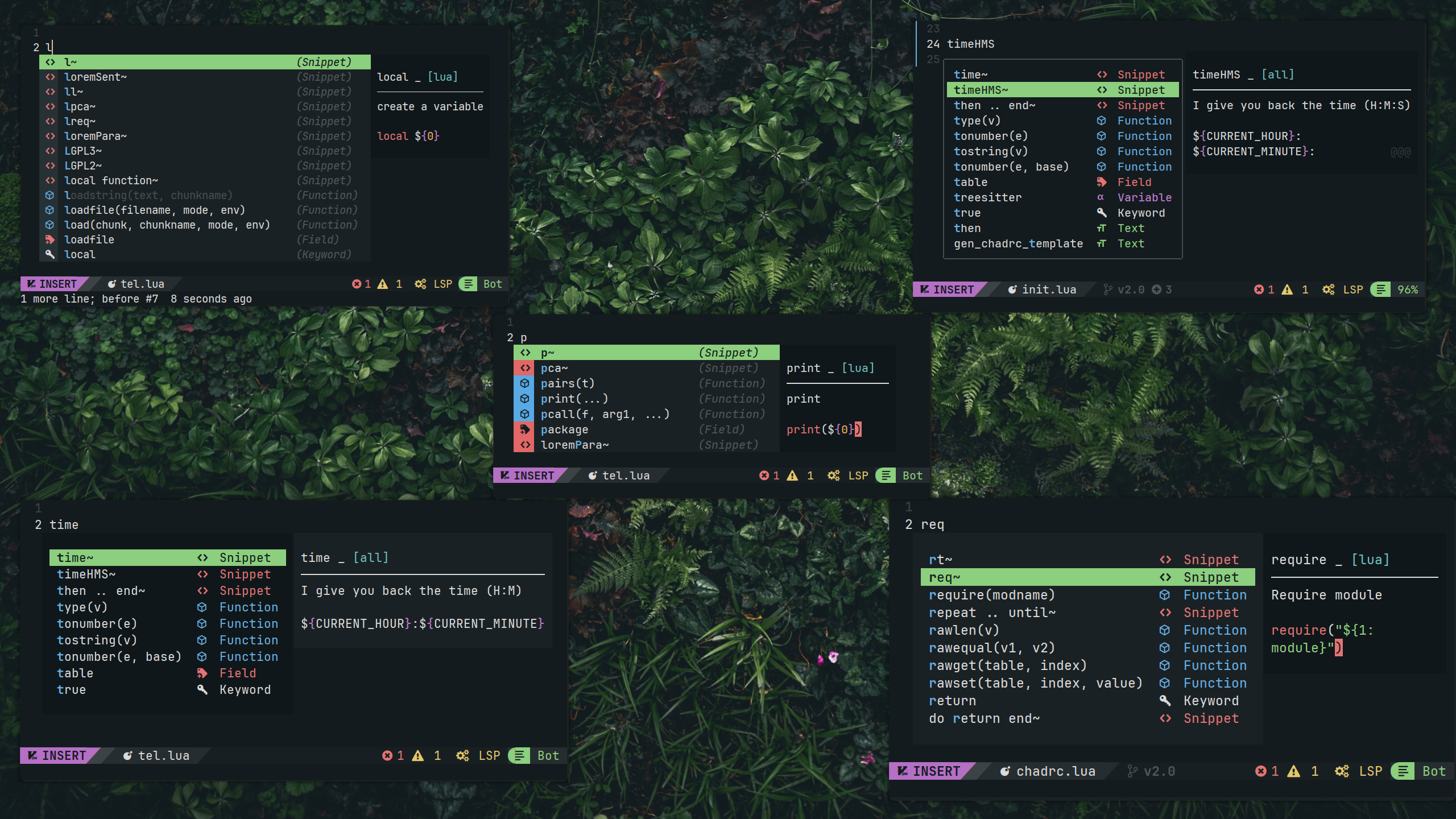The height and width of the screenshot is (819, 1456).
Task: Click the Vim logo icon in chadrc.lua INSERT indicator
Action: pyautogui.click(x=903, y=771)
